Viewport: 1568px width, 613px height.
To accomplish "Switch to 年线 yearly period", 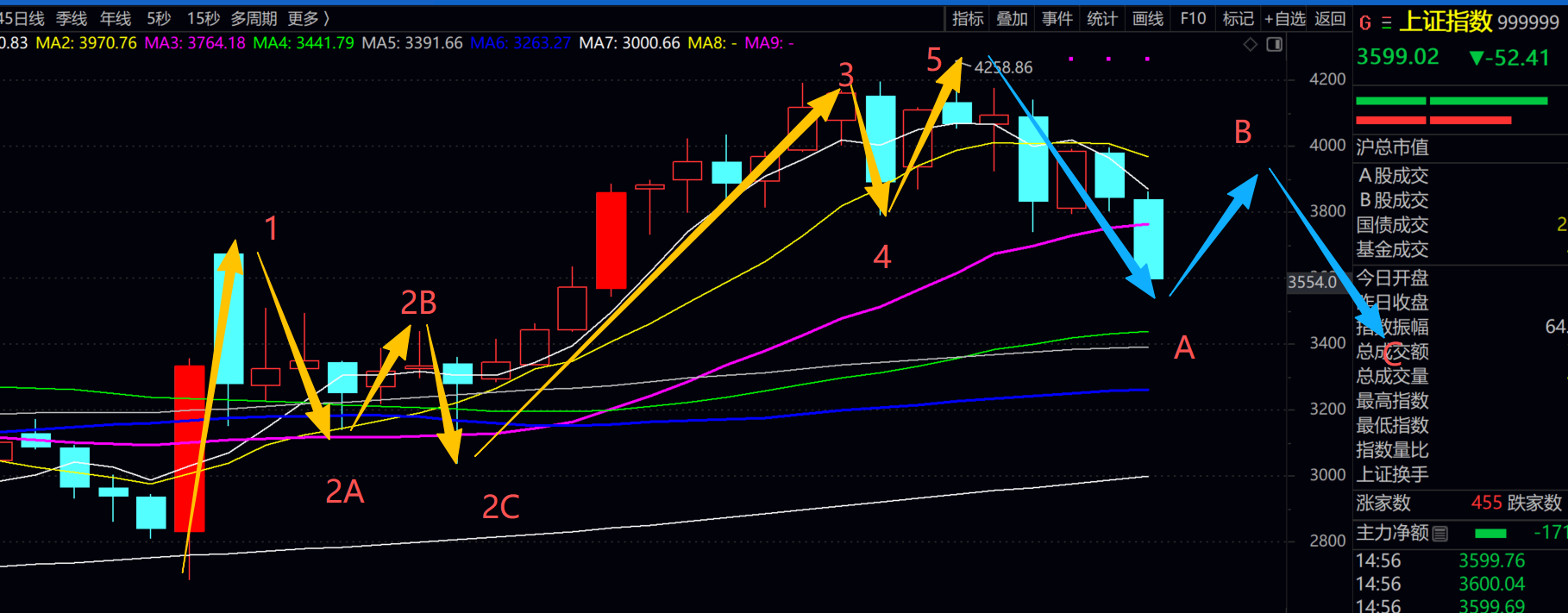I will click(116, 19).
